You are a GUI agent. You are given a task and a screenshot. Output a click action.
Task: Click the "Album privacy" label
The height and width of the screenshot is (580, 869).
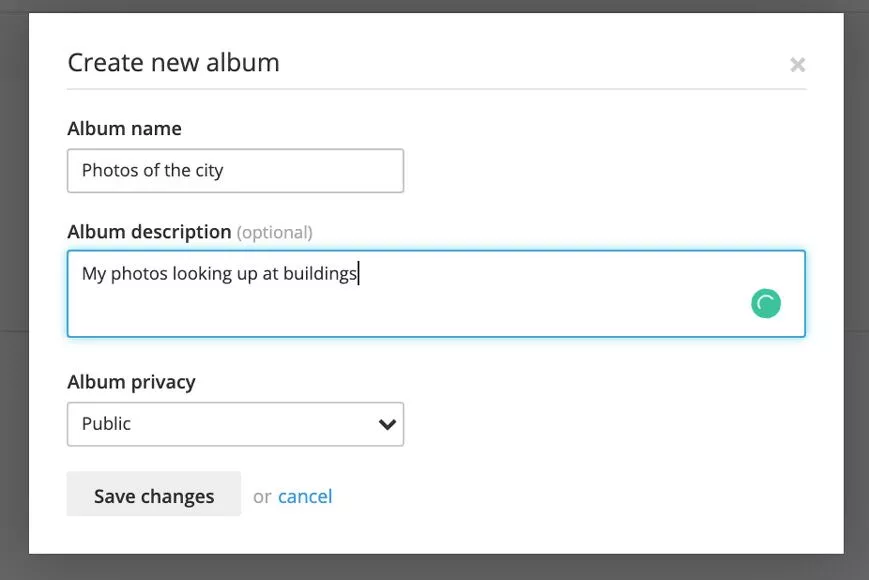(x=131, y=382)
